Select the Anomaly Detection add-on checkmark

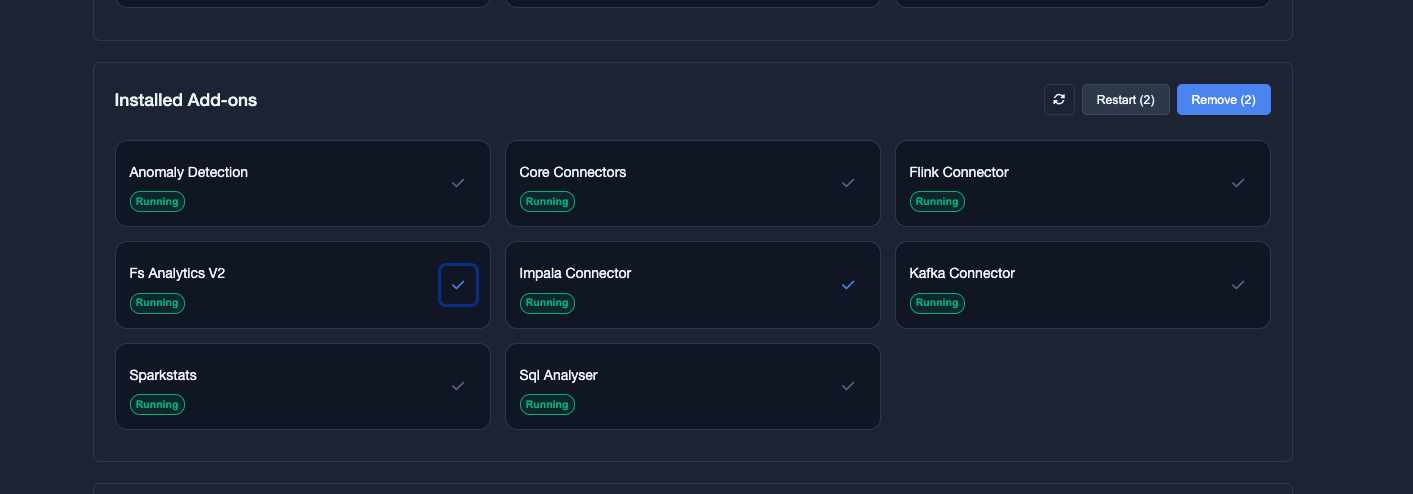[458, 183]
